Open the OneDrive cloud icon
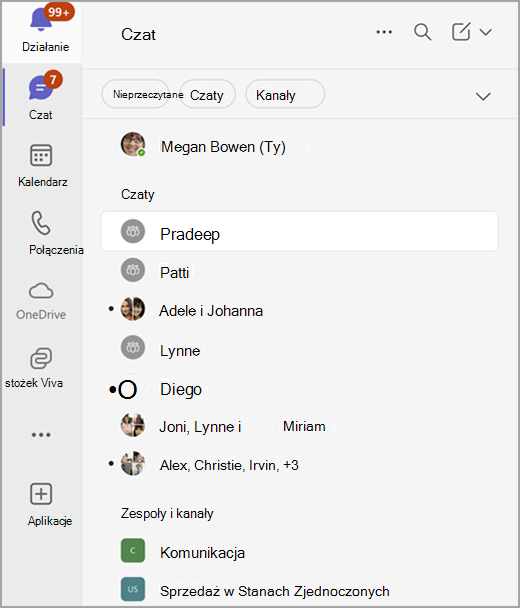520x608 pixels. (41, 291)
